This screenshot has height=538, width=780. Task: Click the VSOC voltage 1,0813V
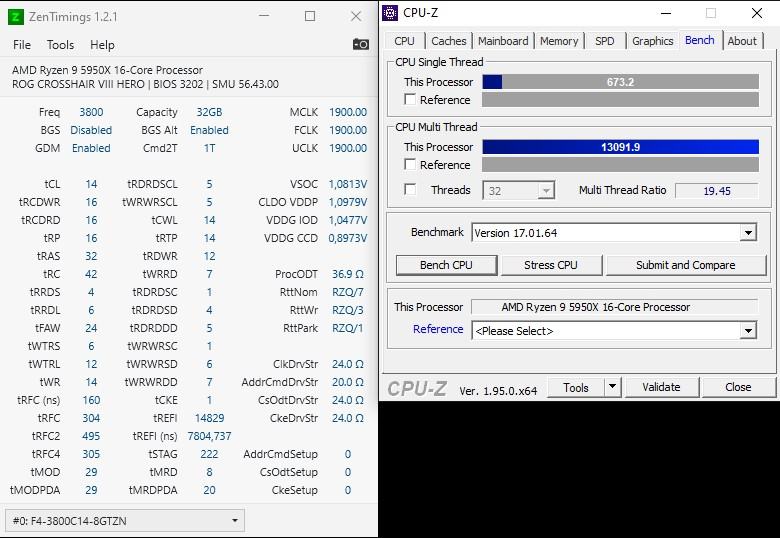coord(348,184)
